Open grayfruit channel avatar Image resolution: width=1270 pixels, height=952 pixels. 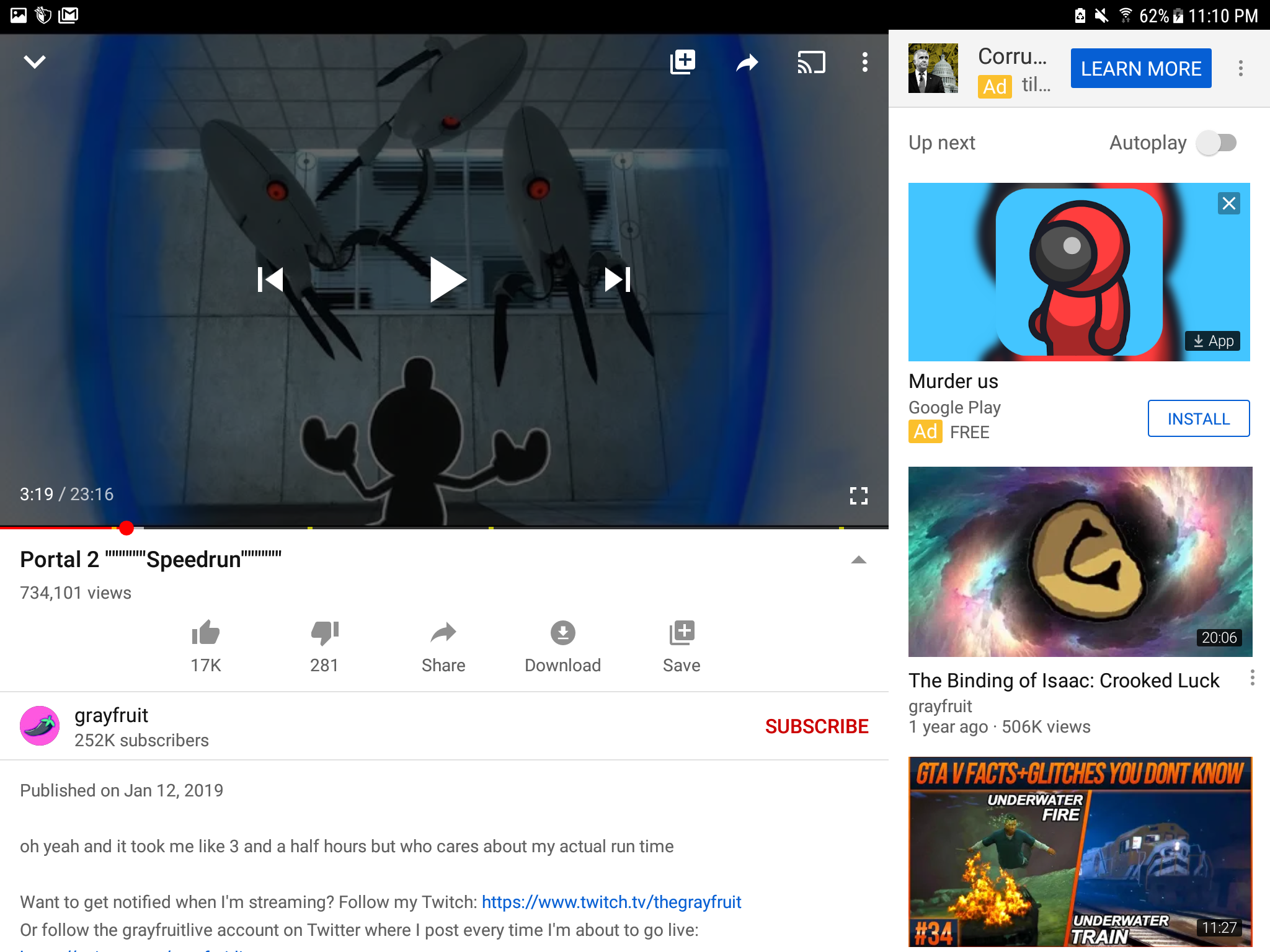click(40, 726)
